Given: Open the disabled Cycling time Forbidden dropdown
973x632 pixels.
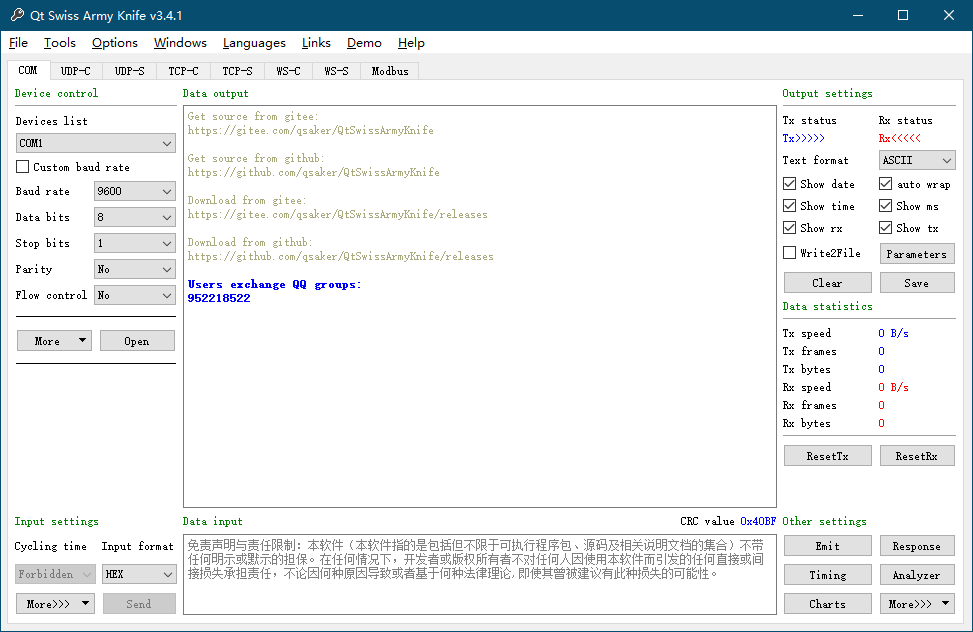Looking at the screenshot, I should click(x=55, y=574).
